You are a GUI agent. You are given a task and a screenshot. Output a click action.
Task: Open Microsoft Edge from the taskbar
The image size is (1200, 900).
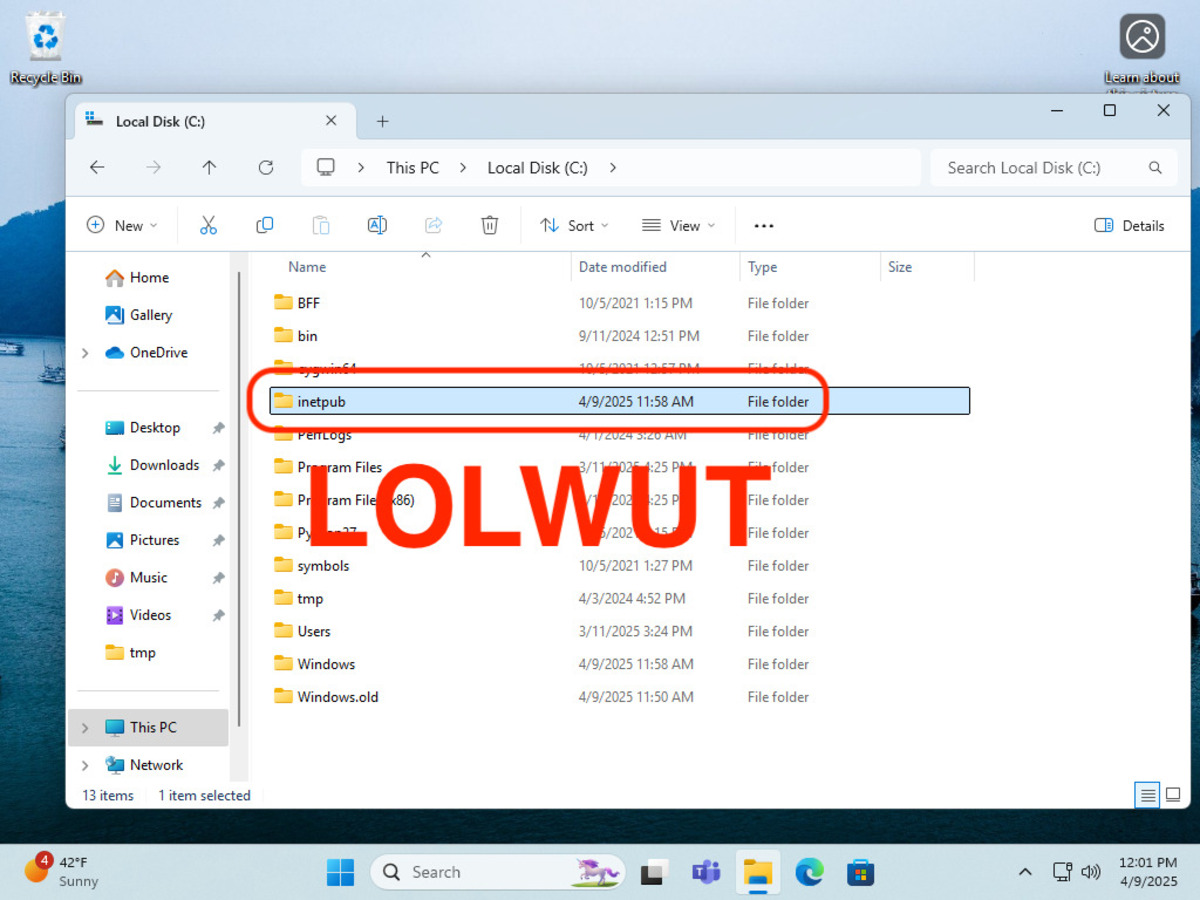click(809, 872)
